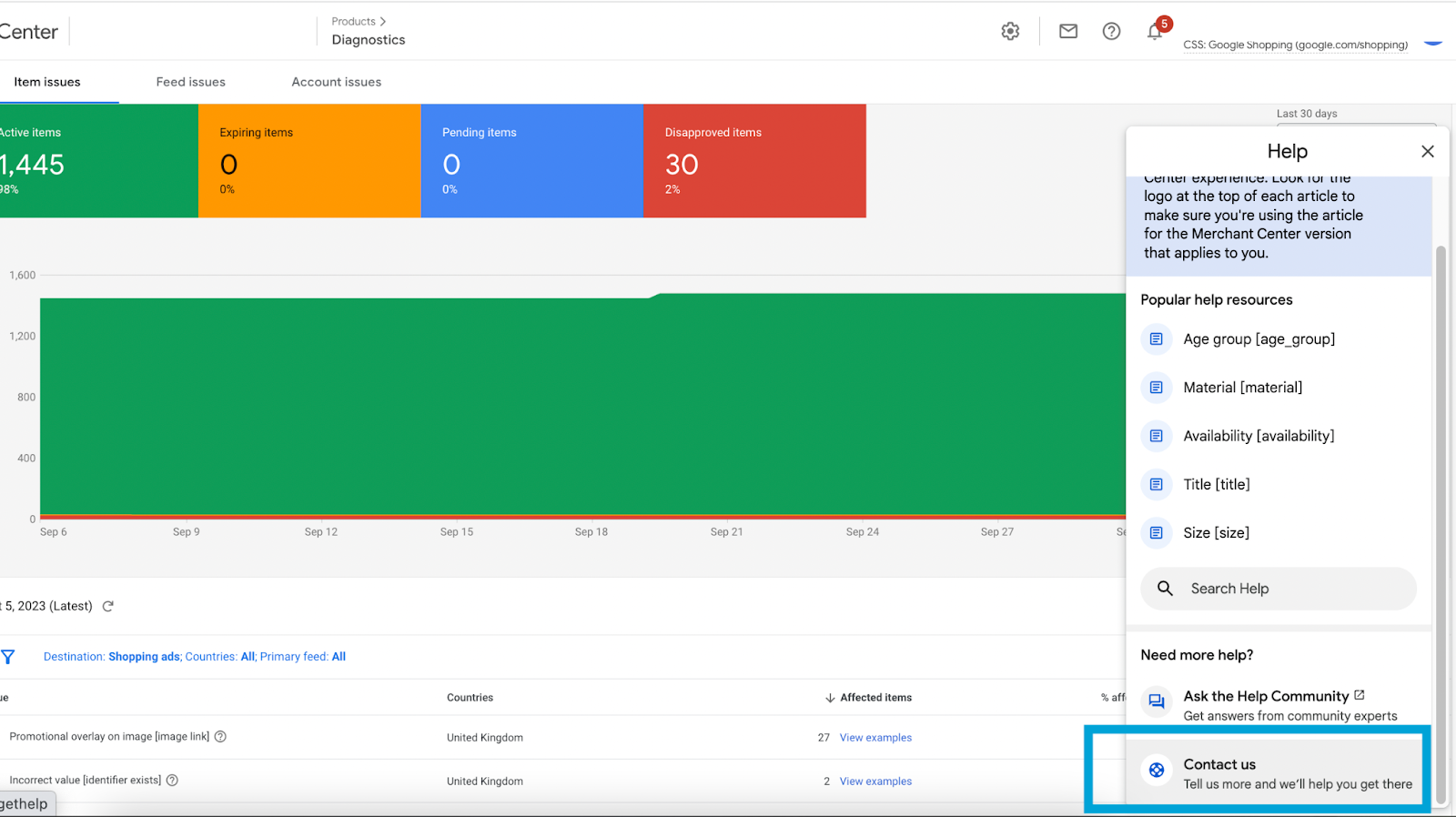Sort by the Affected items column header
The height and width of the screenshot is (817, 1456).
click(875, 698)
